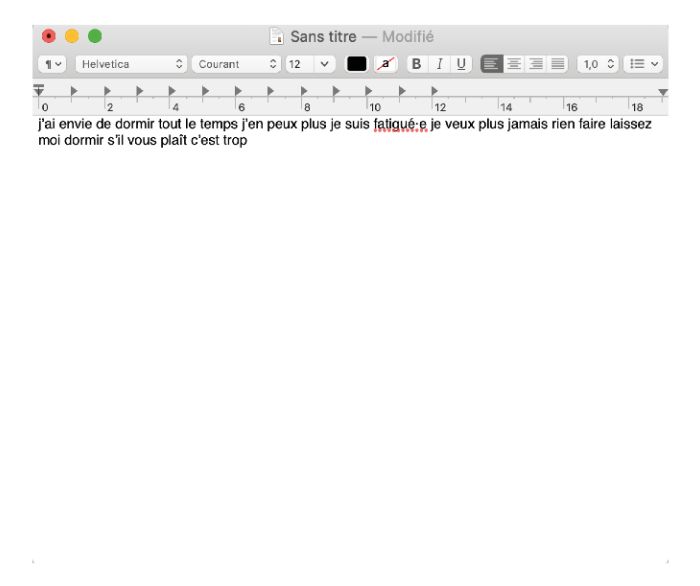Select the left indent marker on ruler
The height and width of the screenshot is (586, 700).
pos(39,91)
